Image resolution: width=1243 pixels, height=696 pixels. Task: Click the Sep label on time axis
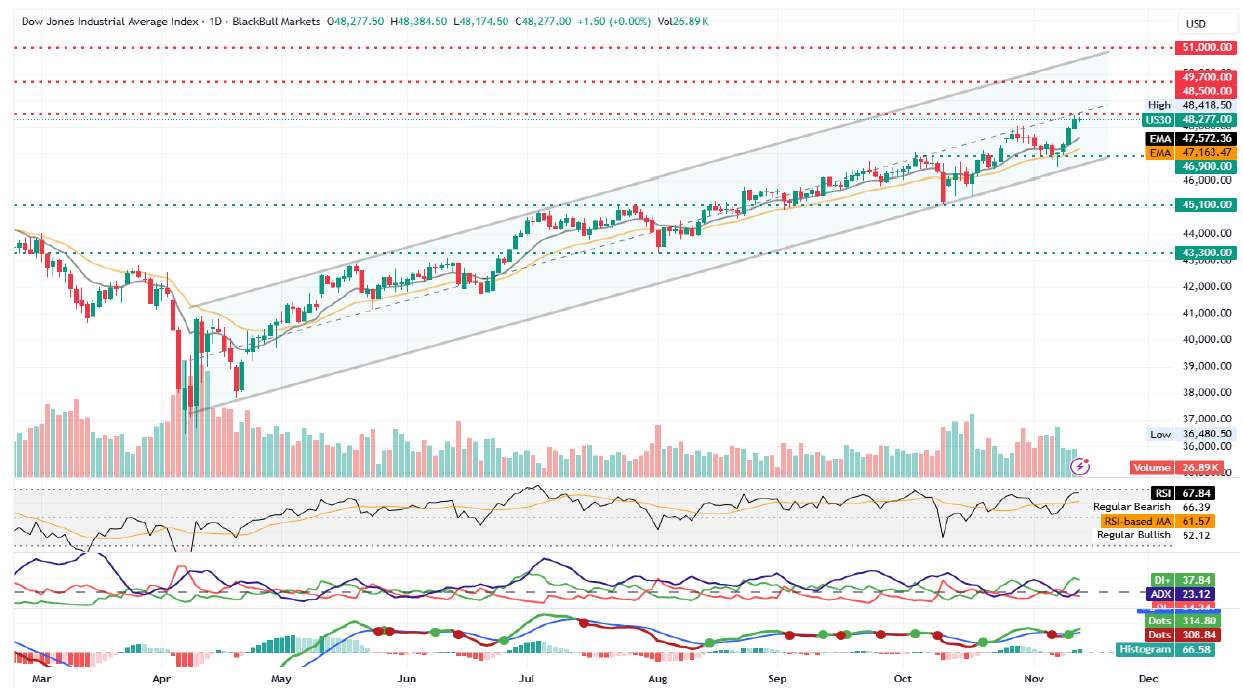[x=779, y=679]
